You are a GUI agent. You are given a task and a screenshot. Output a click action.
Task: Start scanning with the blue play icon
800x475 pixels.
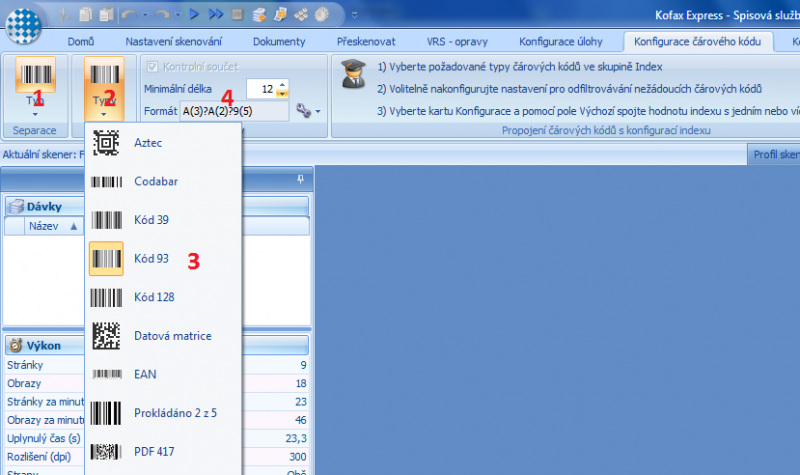click(x=194, y=14)
